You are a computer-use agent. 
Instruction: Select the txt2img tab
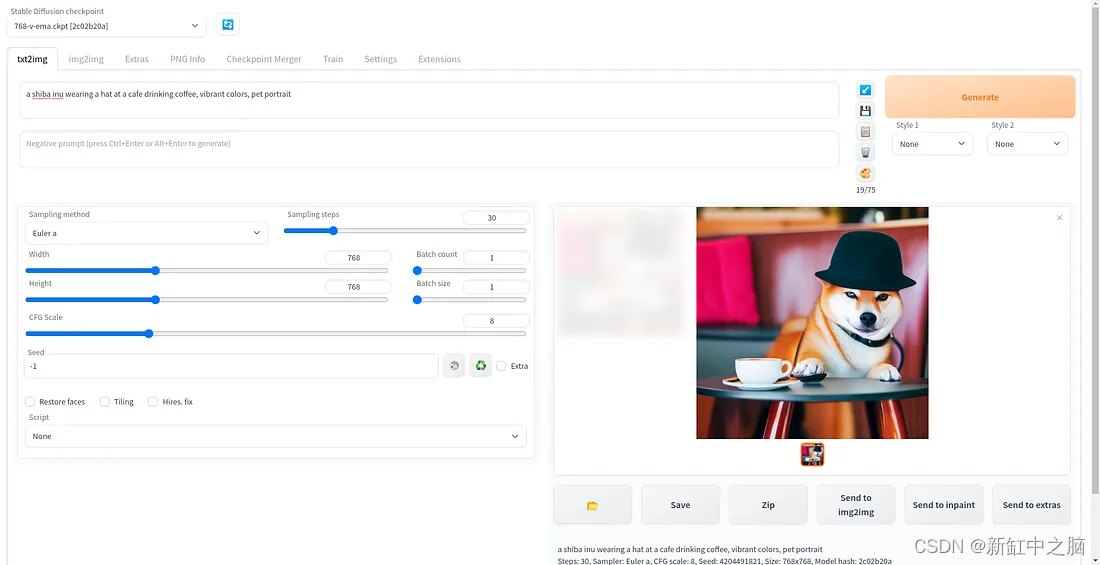(32, 59)
